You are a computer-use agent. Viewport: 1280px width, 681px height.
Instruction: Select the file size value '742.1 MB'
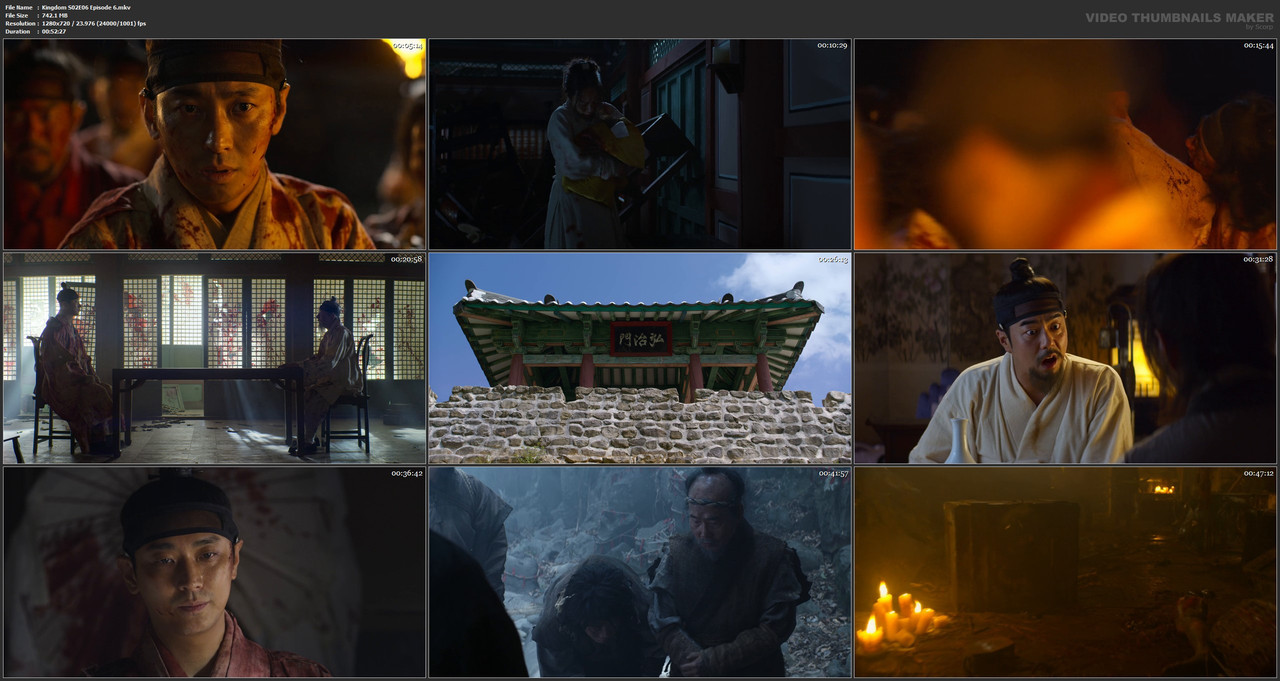tap(55, 15)
